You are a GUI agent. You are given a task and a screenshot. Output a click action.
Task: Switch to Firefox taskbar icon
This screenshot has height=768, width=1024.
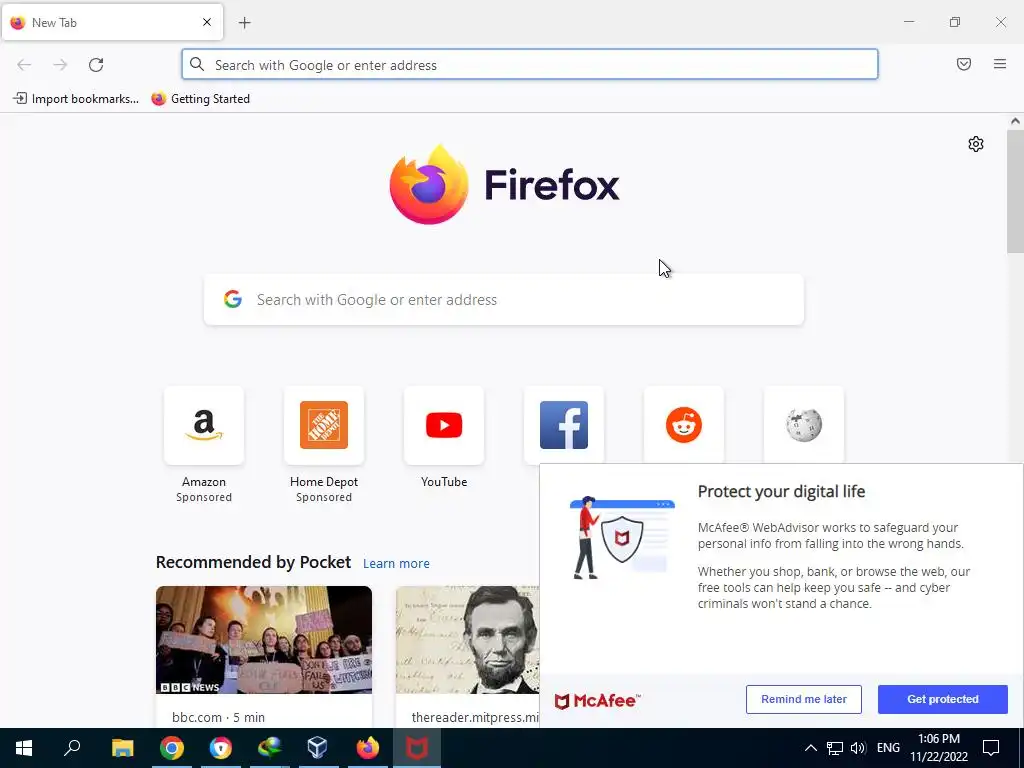pyautogui.click(x=367, y=748)
